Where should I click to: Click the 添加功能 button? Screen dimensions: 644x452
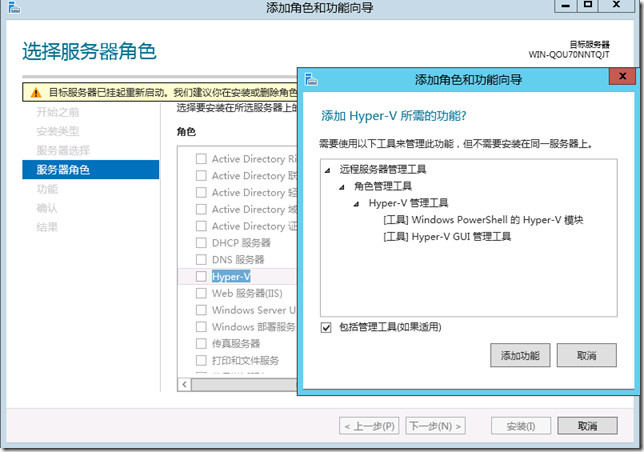(520, 356)
